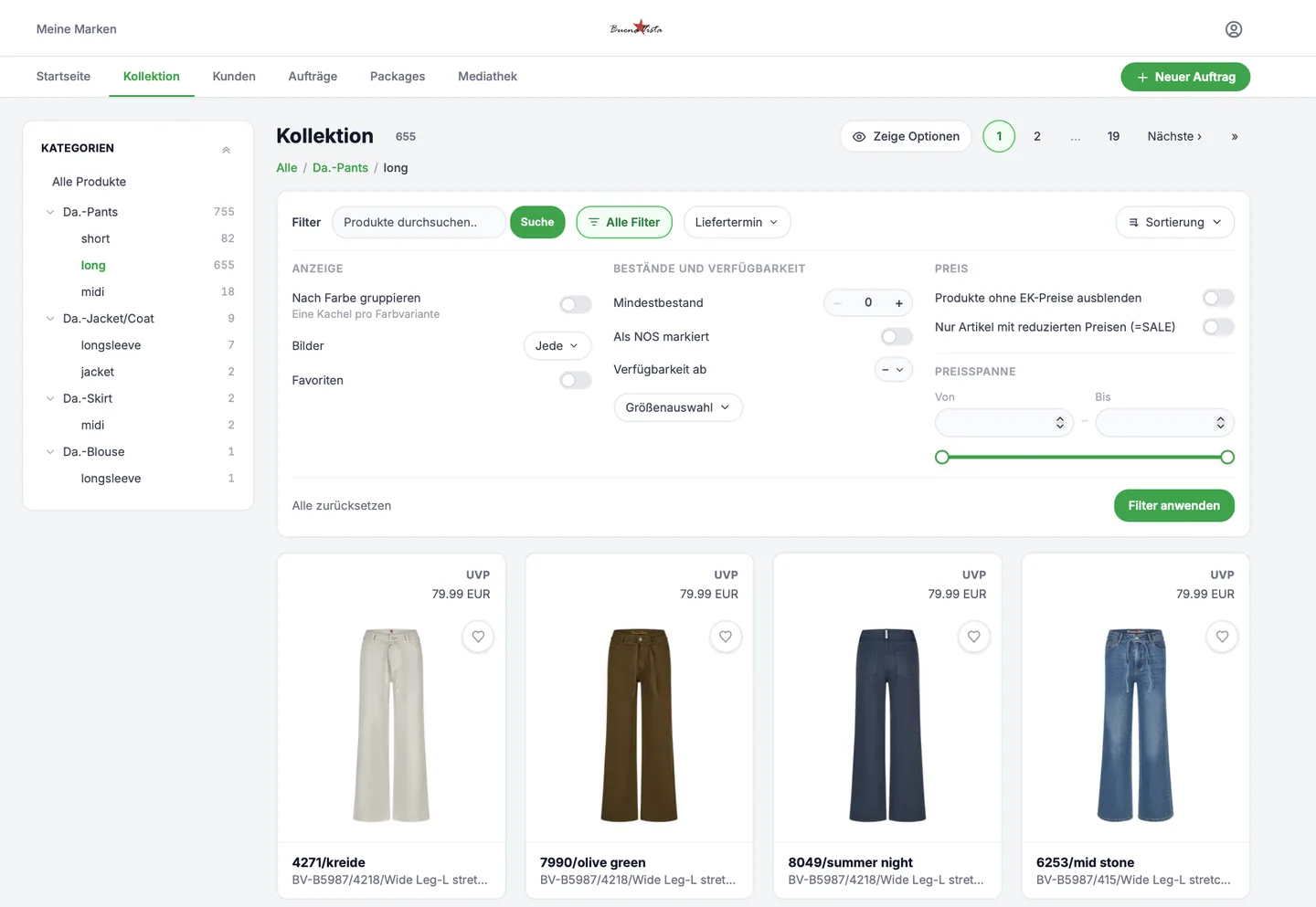Viewport: 1316px width, 907px height.
Task: Favorite the 4271/kreide pants with heart icon
Action: [x=478, y=637]
